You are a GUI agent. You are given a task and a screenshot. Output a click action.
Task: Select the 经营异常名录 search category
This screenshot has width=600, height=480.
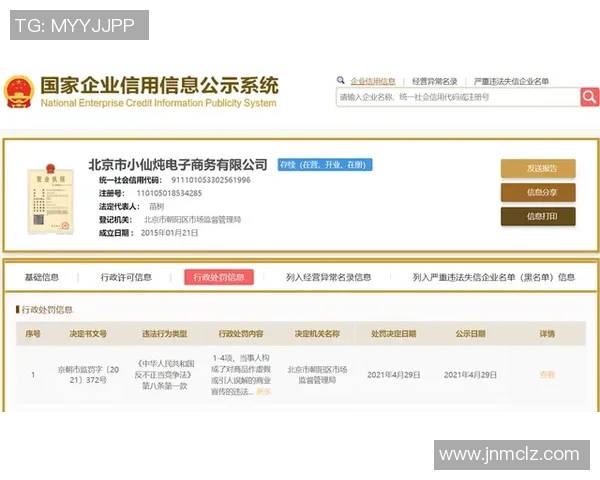[435, 81]
